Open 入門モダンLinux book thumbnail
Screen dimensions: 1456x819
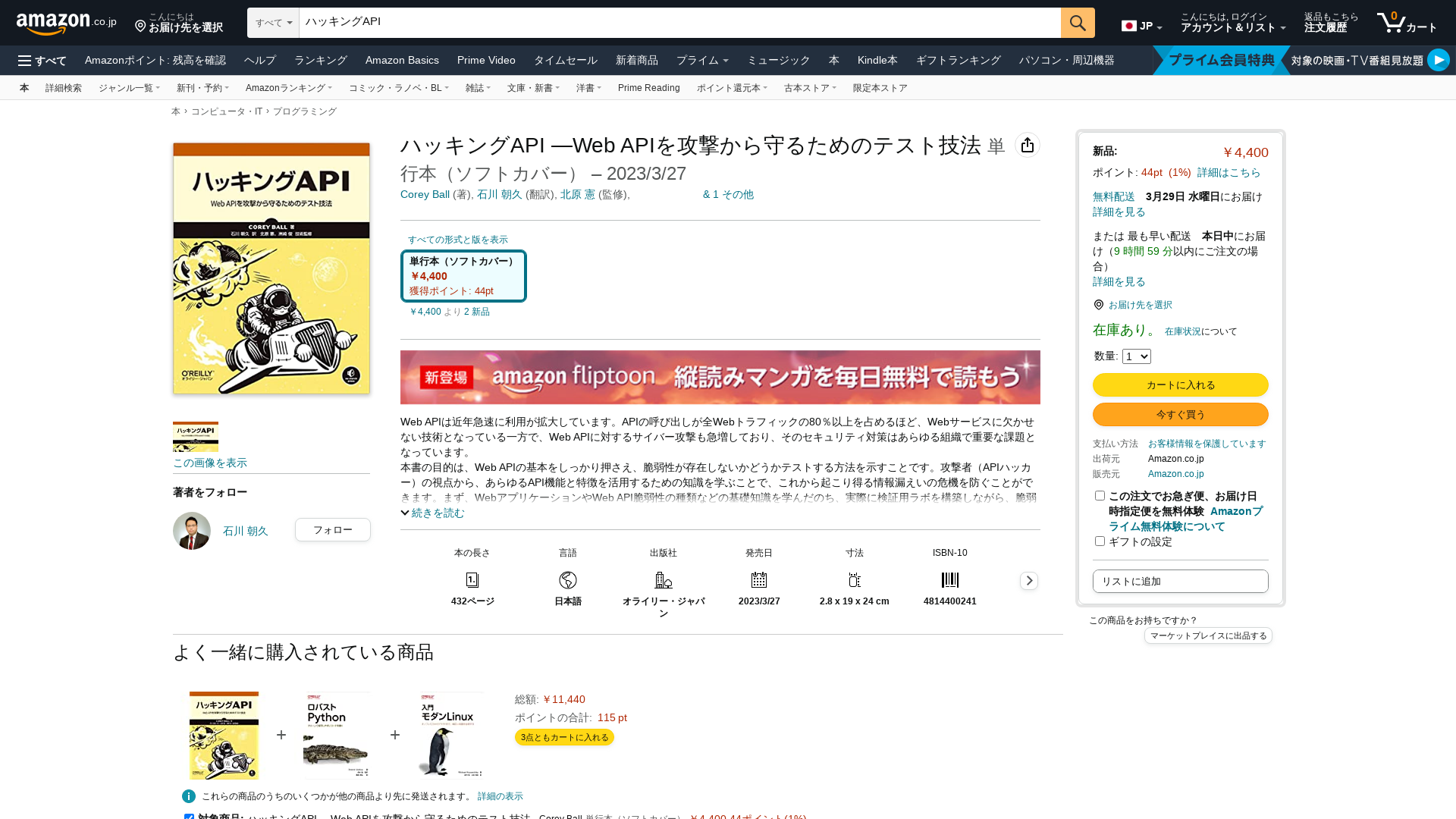pos(450,735)
